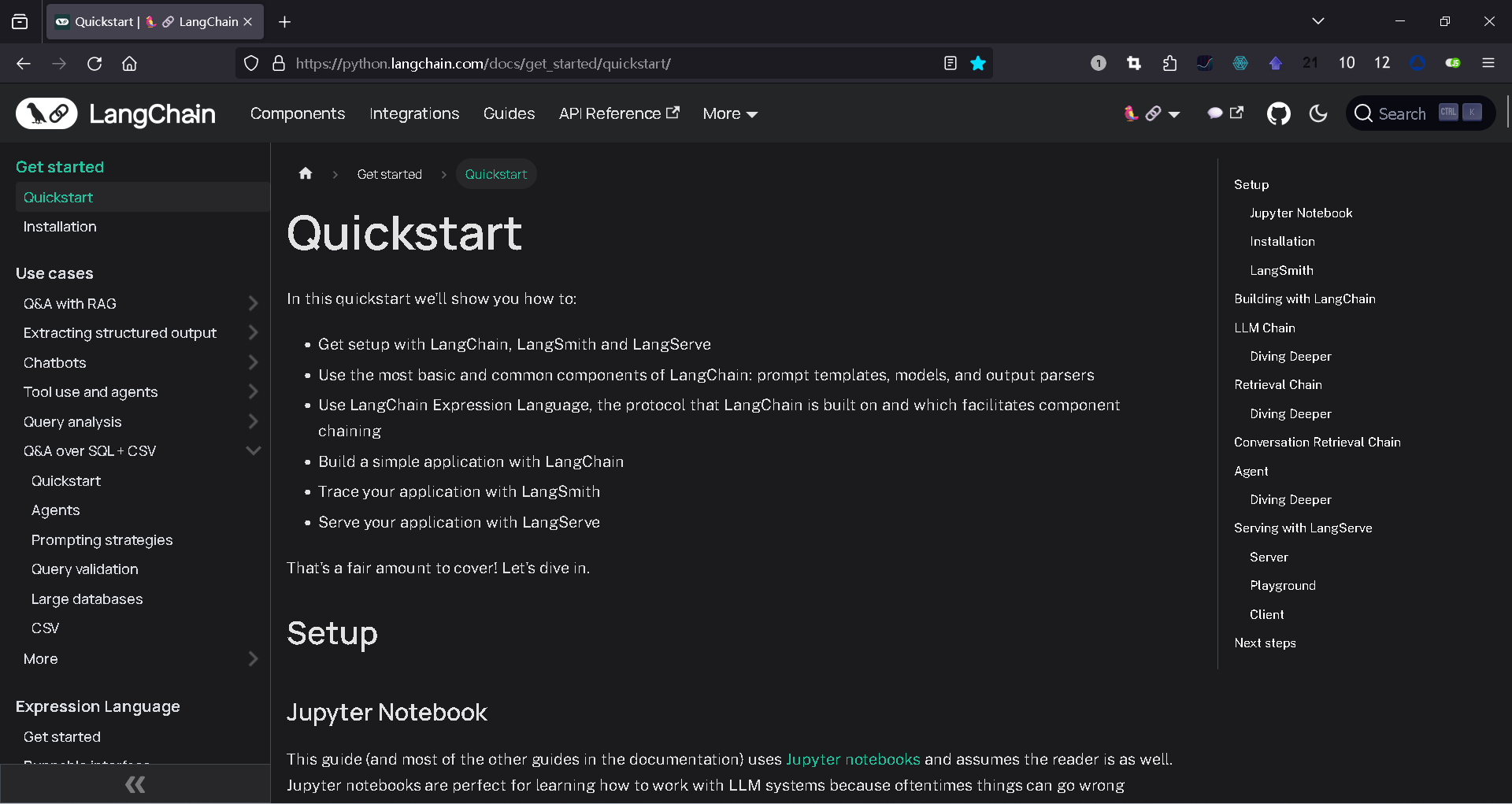
Task: Open the Integrations nav item
Action: pyautogui.click(x=414, y=114)
